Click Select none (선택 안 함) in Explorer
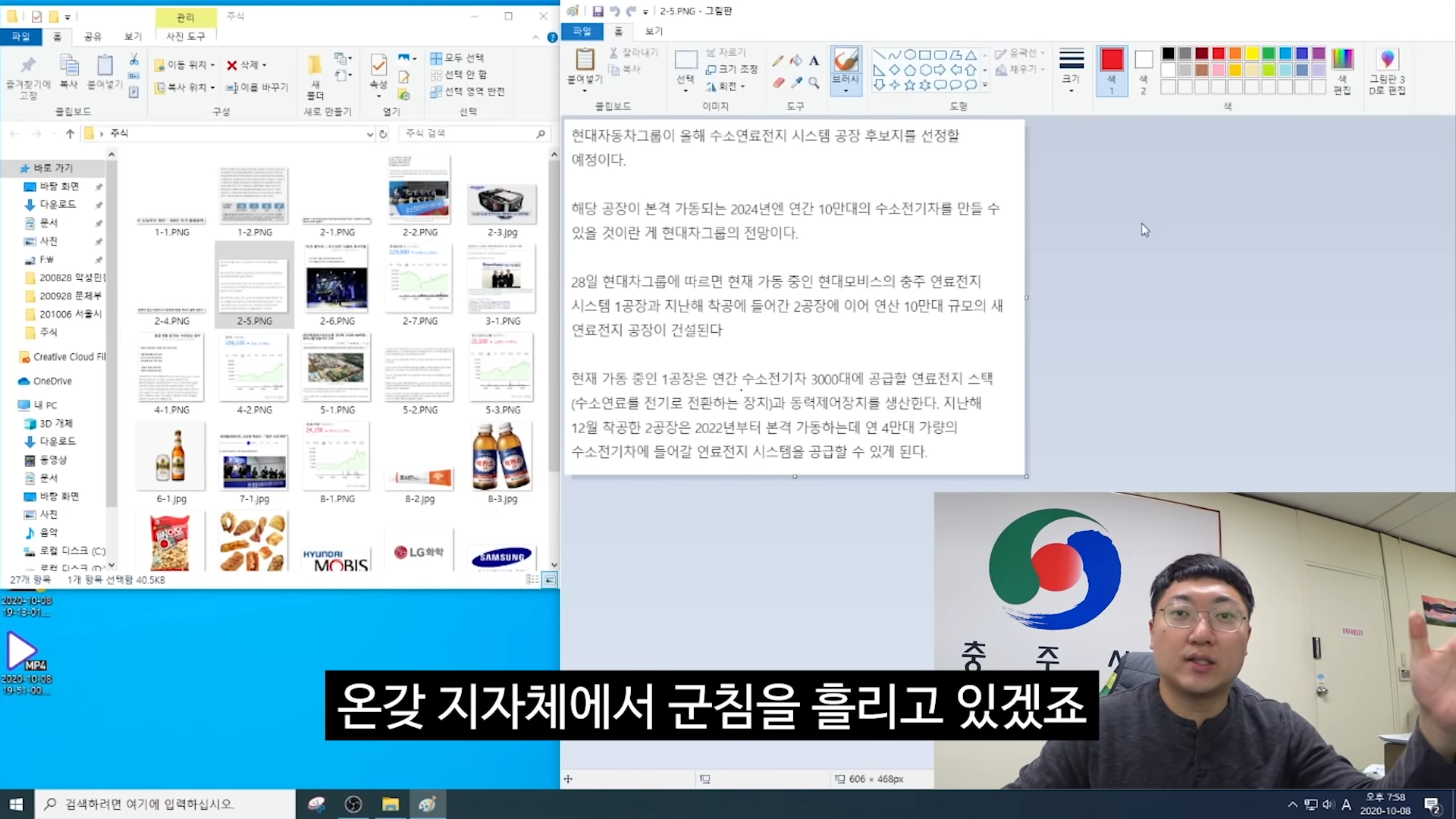The image size is (1456, 819). pos(459,74)
